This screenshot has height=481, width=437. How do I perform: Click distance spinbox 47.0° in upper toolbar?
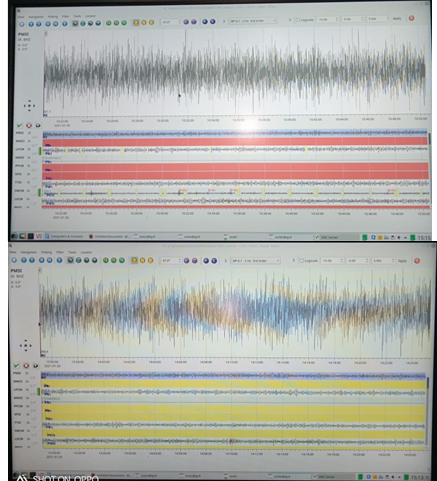click(x=171, y=22)
